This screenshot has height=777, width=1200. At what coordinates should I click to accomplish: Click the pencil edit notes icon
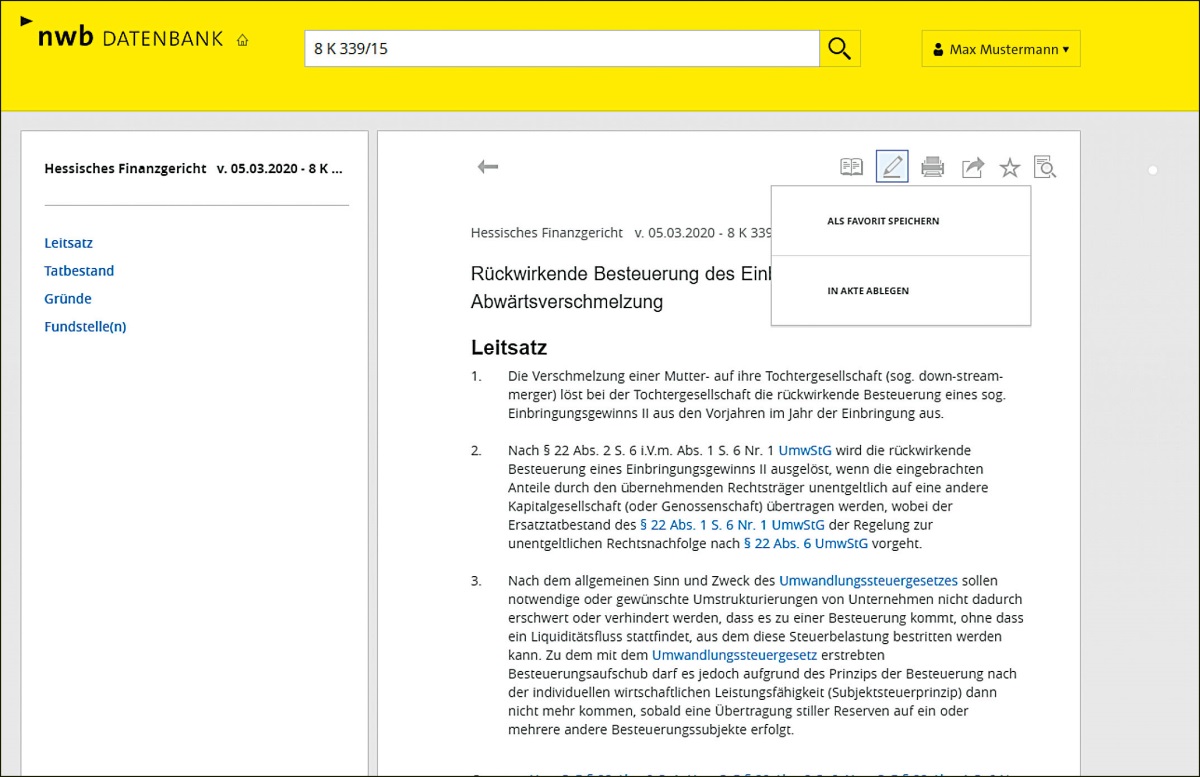pos(892,167)
